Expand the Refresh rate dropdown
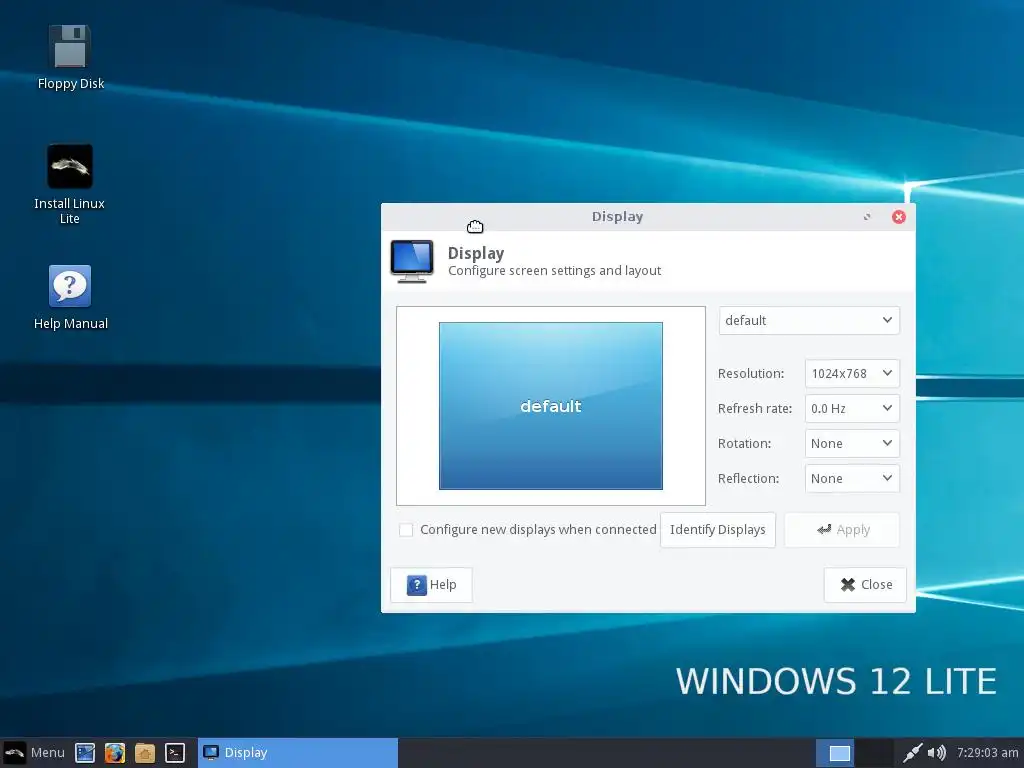1024x768 pixels. click(x=852, y=409)
